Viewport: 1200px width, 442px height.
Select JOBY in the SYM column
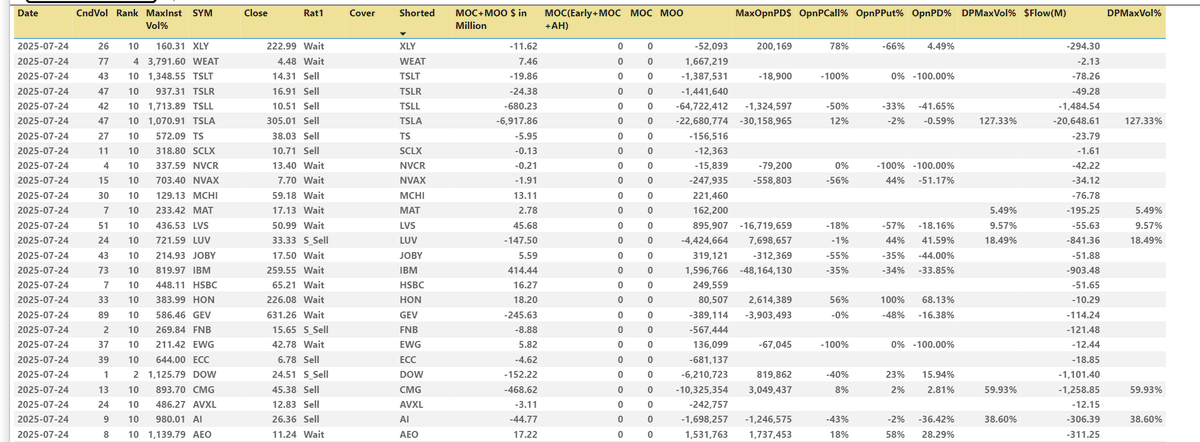tap(204, 255)
